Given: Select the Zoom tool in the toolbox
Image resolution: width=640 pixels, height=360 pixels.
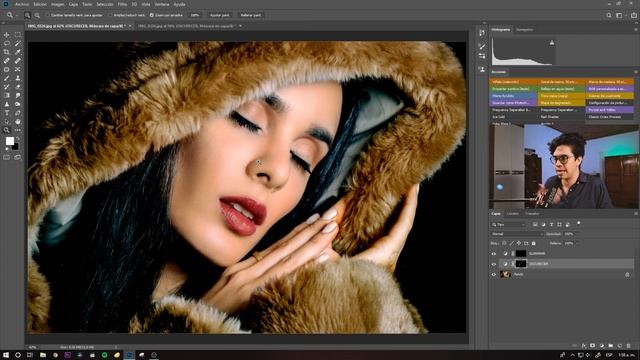Looking at the screenshot, I should (7, 130).
